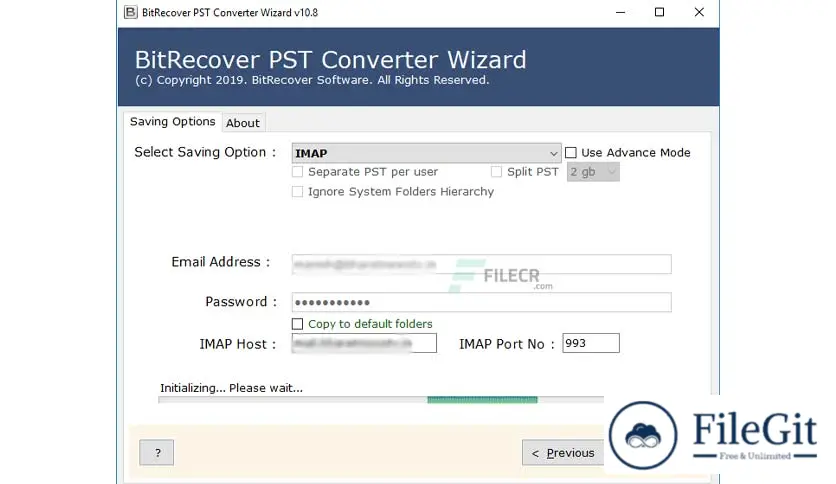This screenshot has height=484, width=836.
Task: Expand the Select Saving Option IMAP dropdown
Action: pyautogui.click(x=426, y=153)
